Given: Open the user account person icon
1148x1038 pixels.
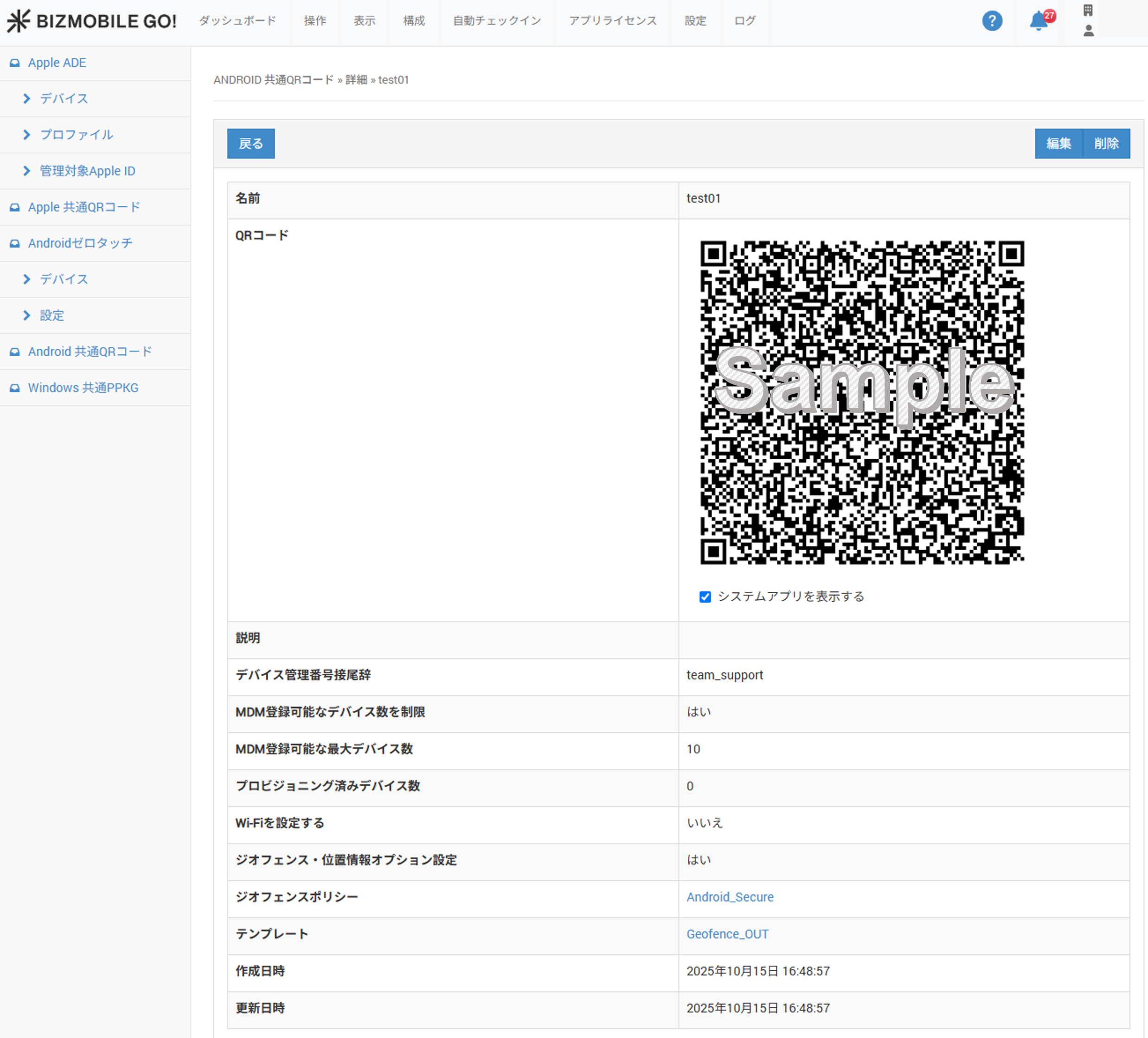Looking at the screenshot, I should (x=1088, y=31).
